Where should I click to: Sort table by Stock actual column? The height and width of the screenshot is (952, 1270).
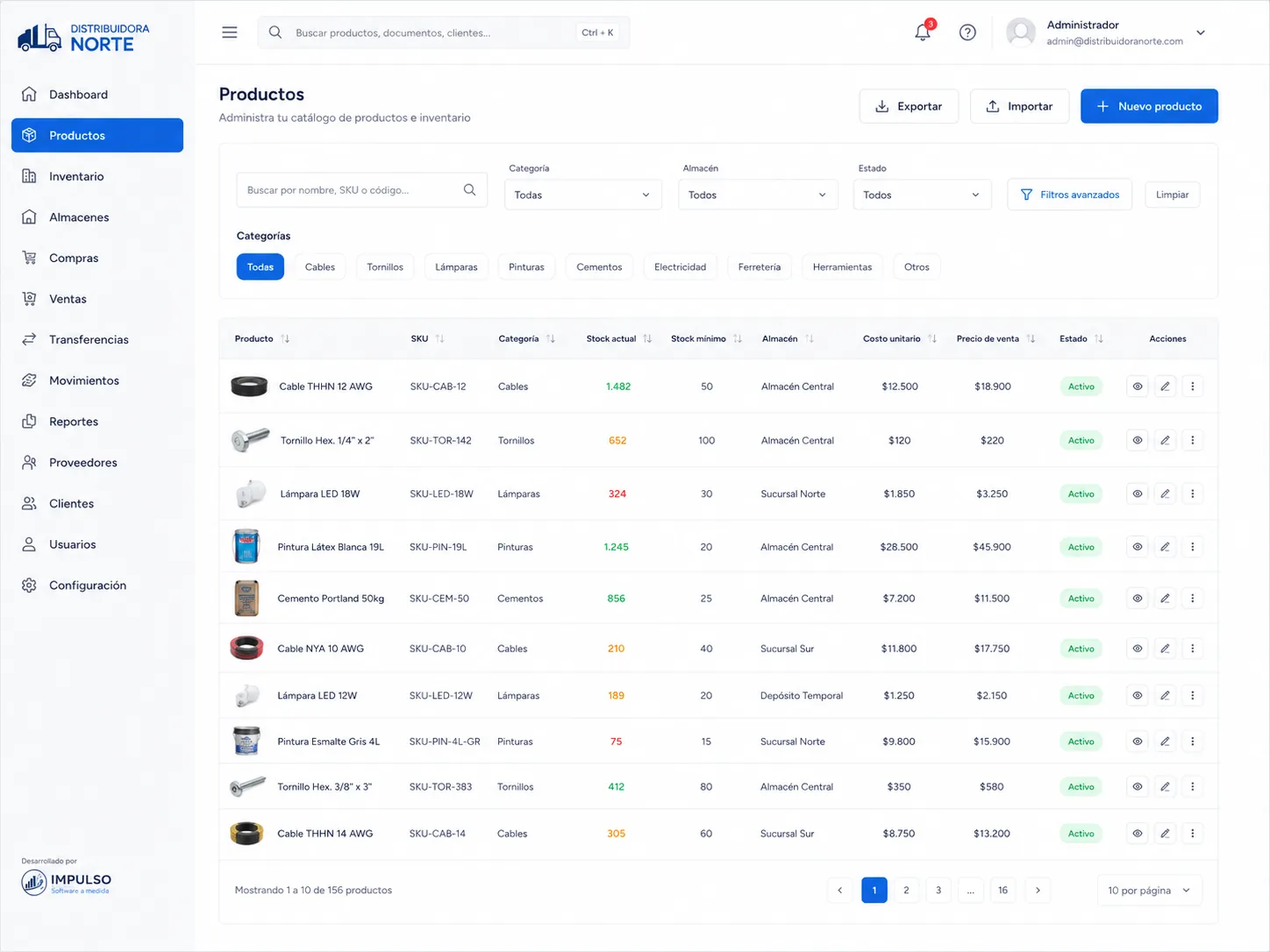(647, 338)
